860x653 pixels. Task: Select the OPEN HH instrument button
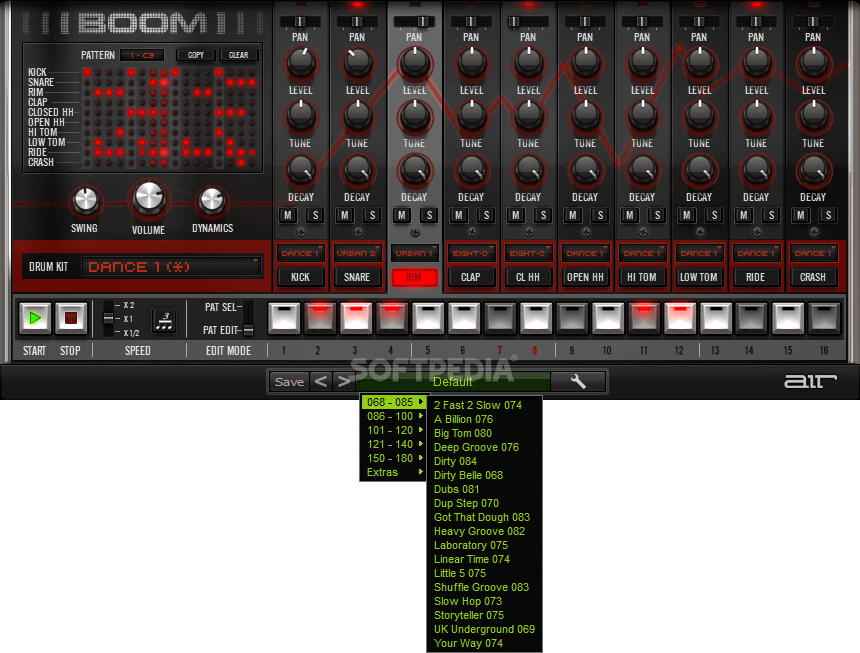point(585,277)
